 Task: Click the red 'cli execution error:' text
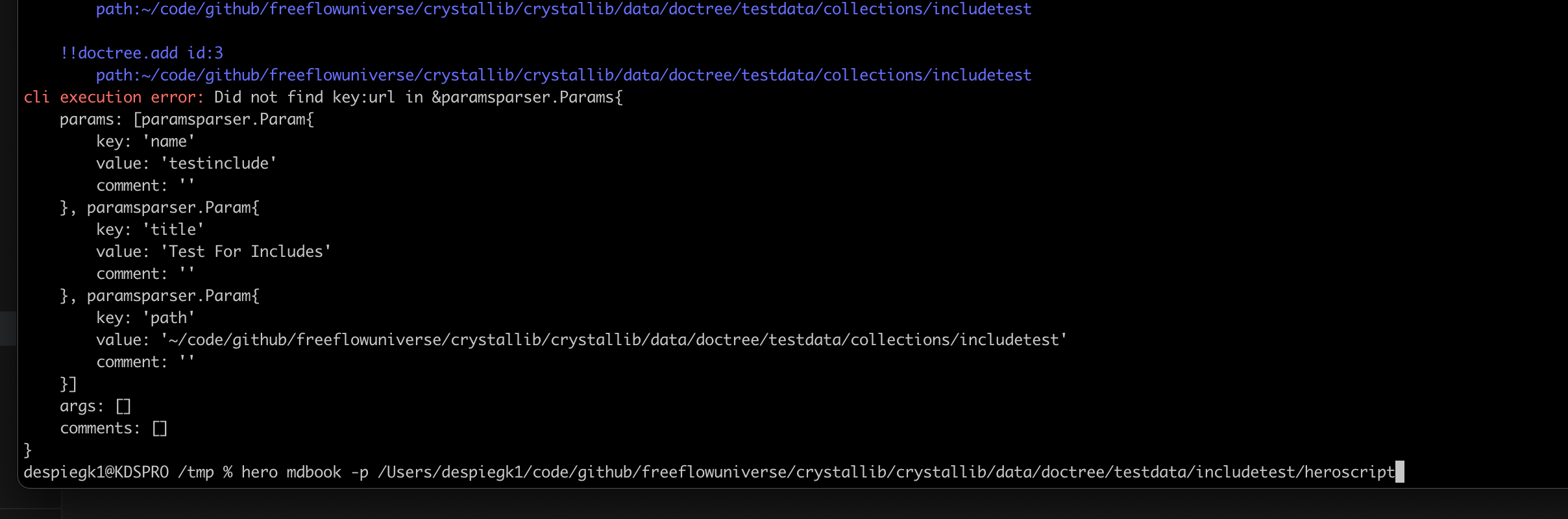click(114, 97)
